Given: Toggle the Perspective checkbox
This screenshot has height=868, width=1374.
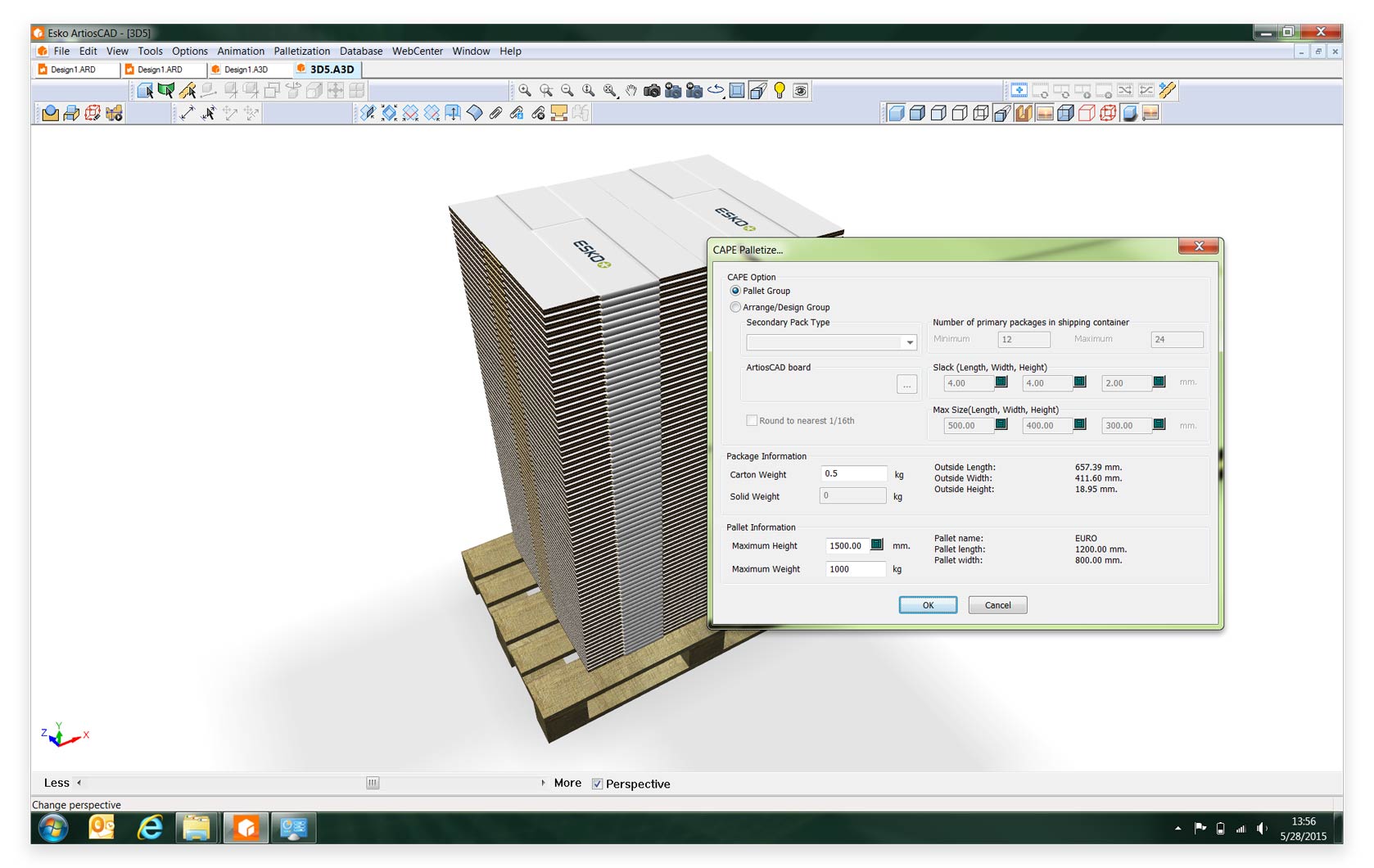Looking at the screenshot, I should (x=598, y=784).
